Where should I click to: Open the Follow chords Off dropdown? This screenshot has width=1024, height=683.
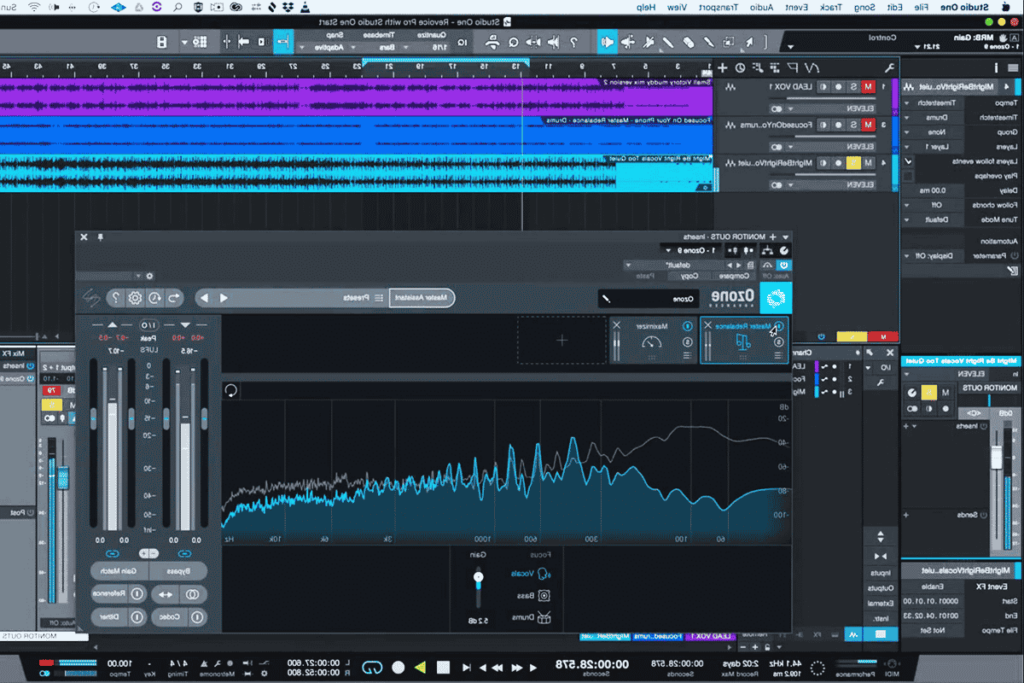tap(931, 205)
